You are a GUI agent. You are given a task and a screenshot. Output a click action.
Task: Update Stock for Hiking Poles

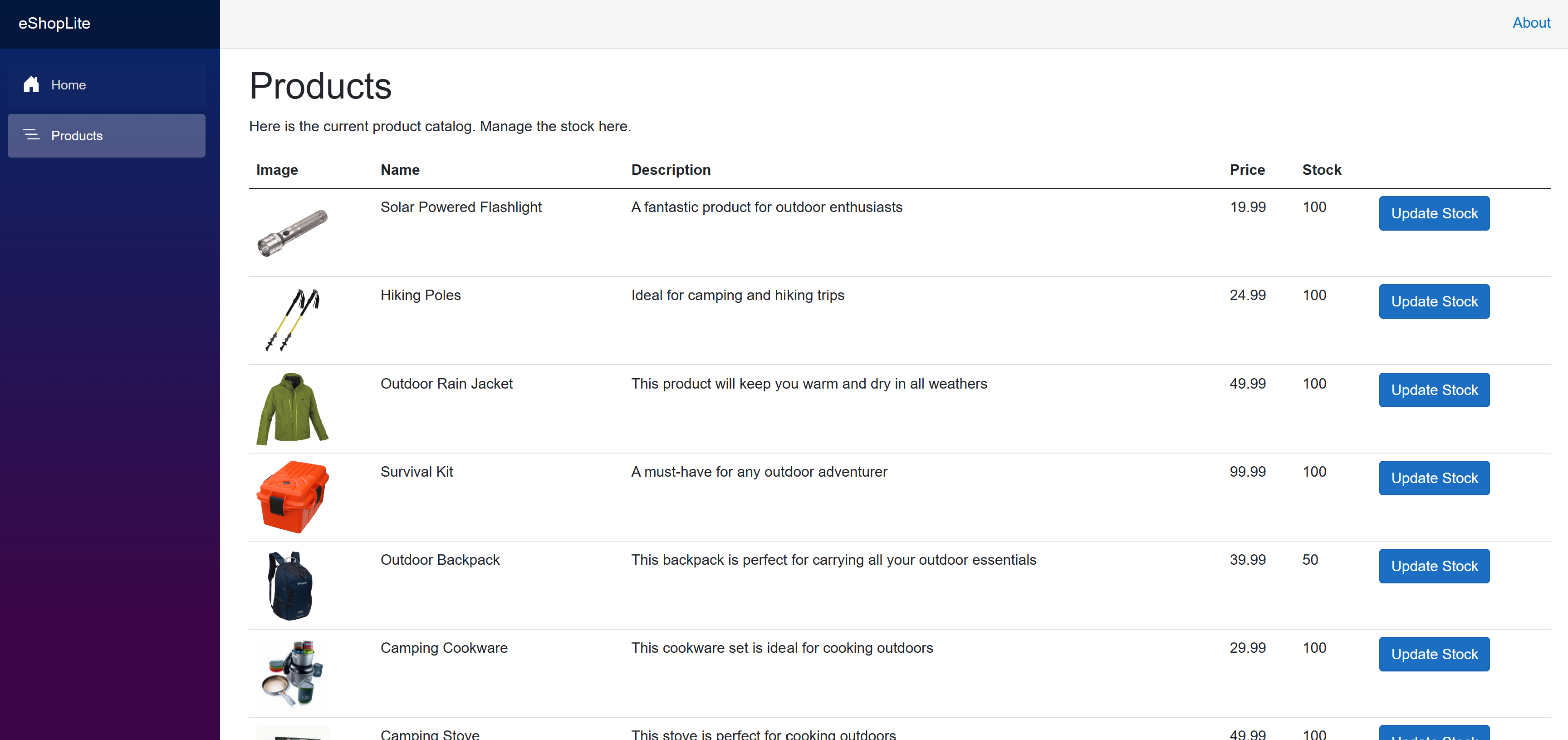pos(1434,301)
